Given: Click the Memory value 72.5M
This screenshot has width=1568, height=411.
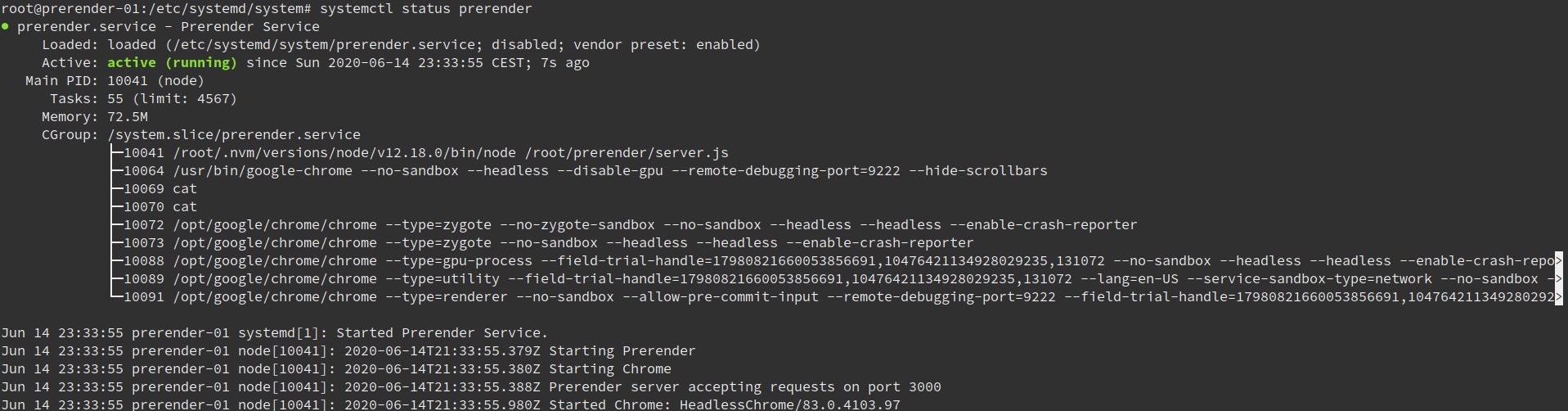Looking at the screenshot, I should point(128,116).
